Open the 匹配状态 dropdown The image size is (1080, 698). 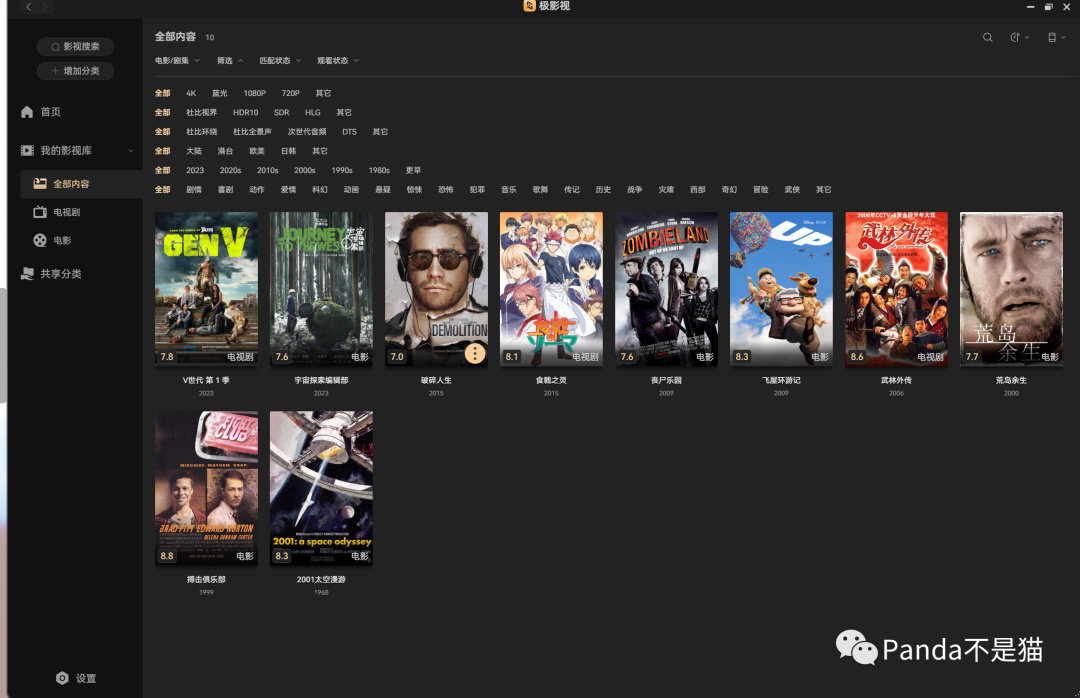280,61
